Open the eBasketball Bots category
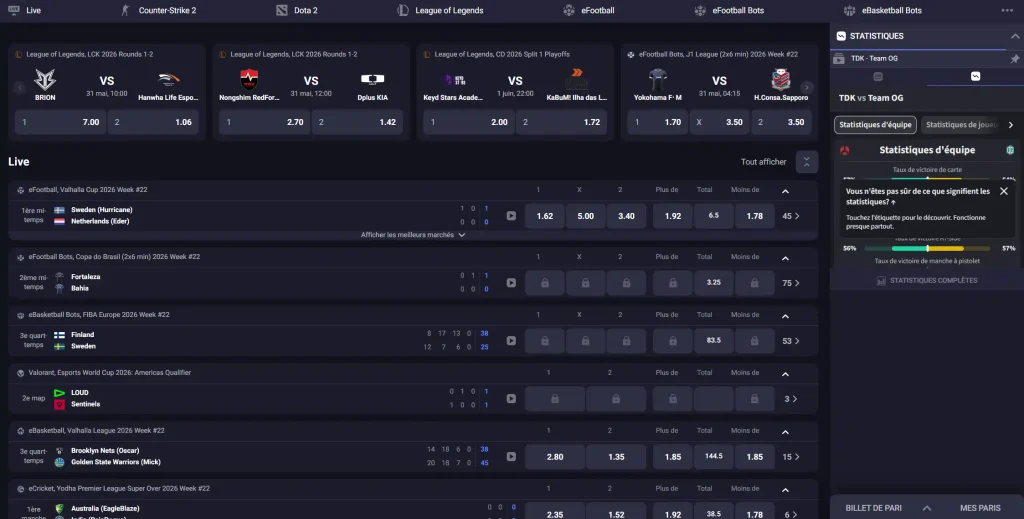This screenshot has height=519, width=1024. pyautogui.click(x=882, y=10)
